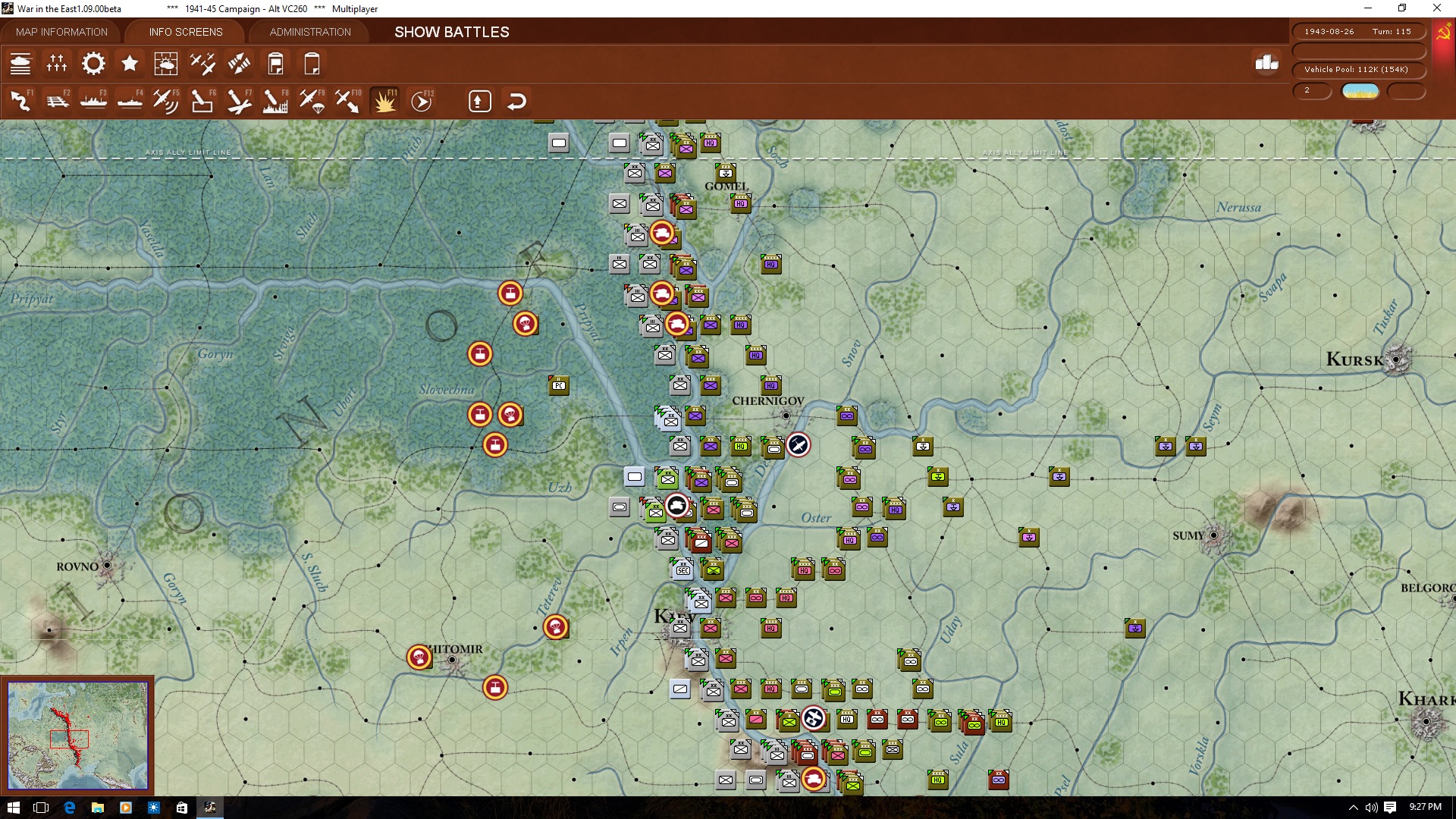The width and height of the screenshot is (1456, 819).
Task: Open the MAP INFORMATION tab
Action: [61, 32]
